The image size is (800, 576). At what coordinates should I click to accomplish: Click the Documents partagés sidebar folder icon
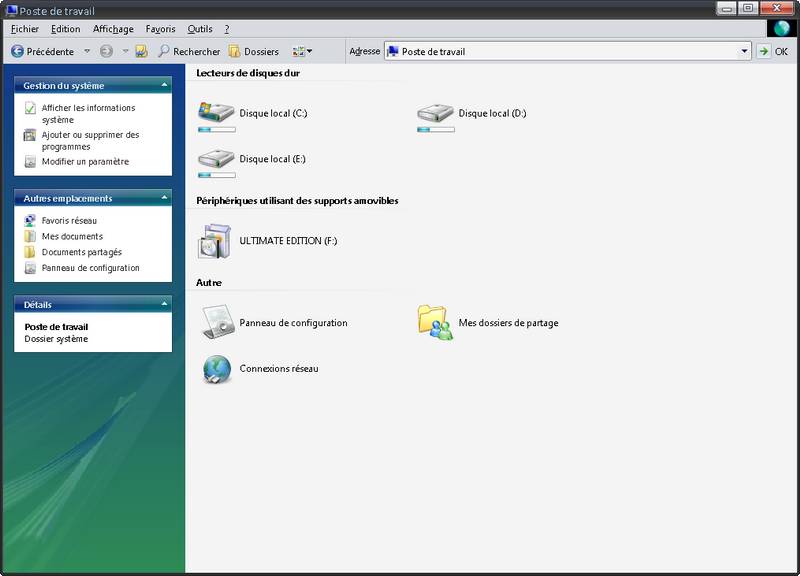(x=30, y=252)
